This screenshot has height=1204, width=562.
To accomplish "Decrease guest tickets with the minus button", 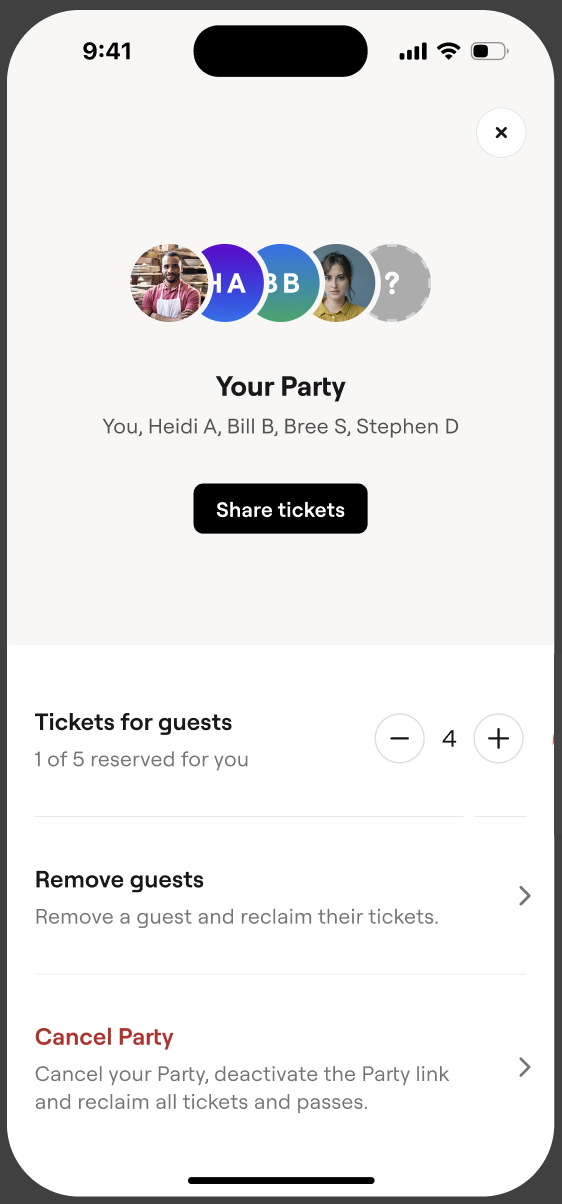I will tap(399, 739).
